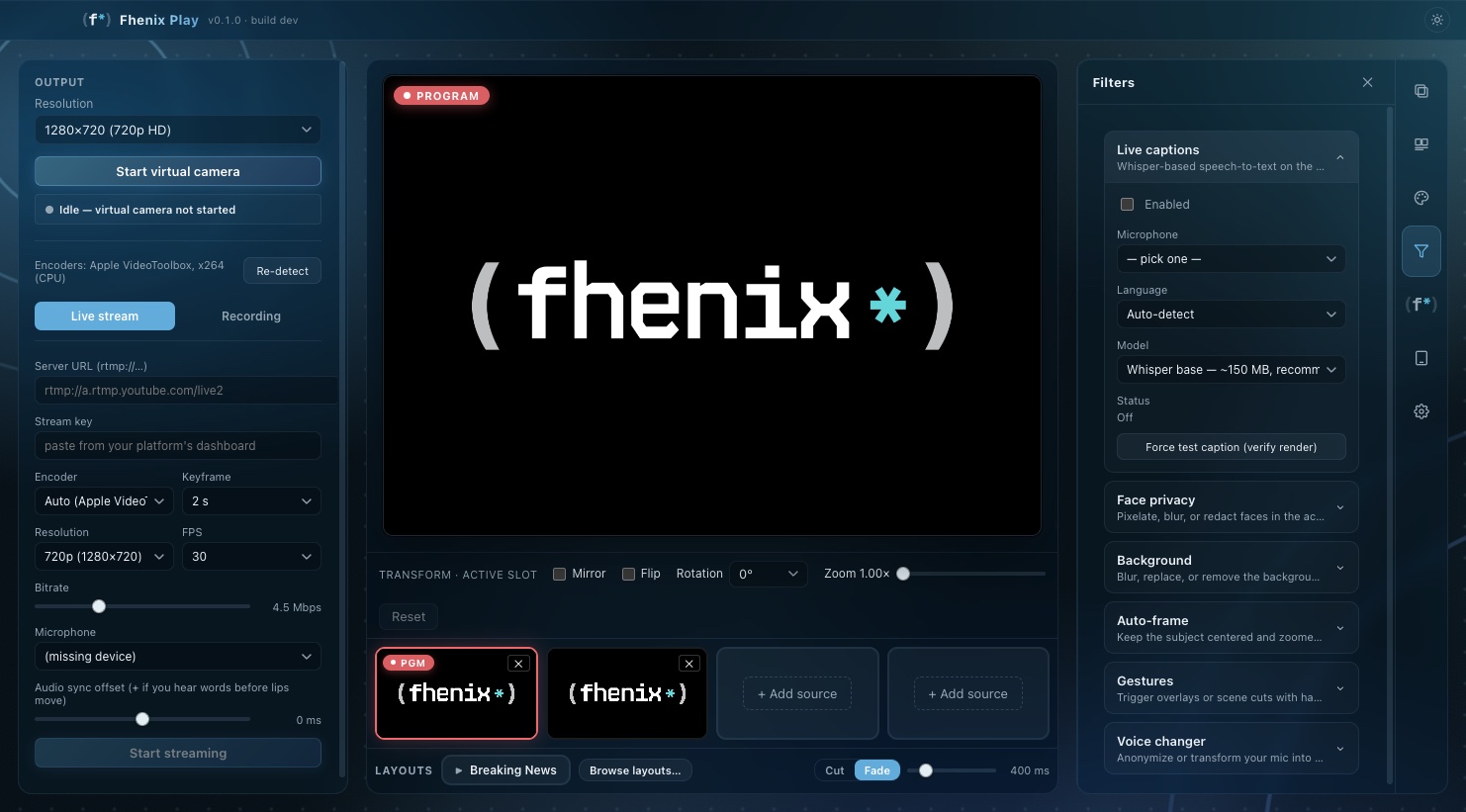Apply the Breaking News layout
Image resolution: width=1466 pixels, height=812 pixels.
tap(505, 770)
